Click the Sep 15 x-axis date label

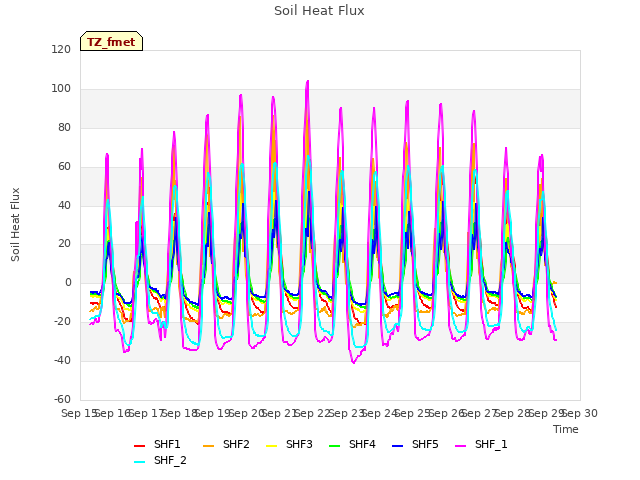click(78, 413)
